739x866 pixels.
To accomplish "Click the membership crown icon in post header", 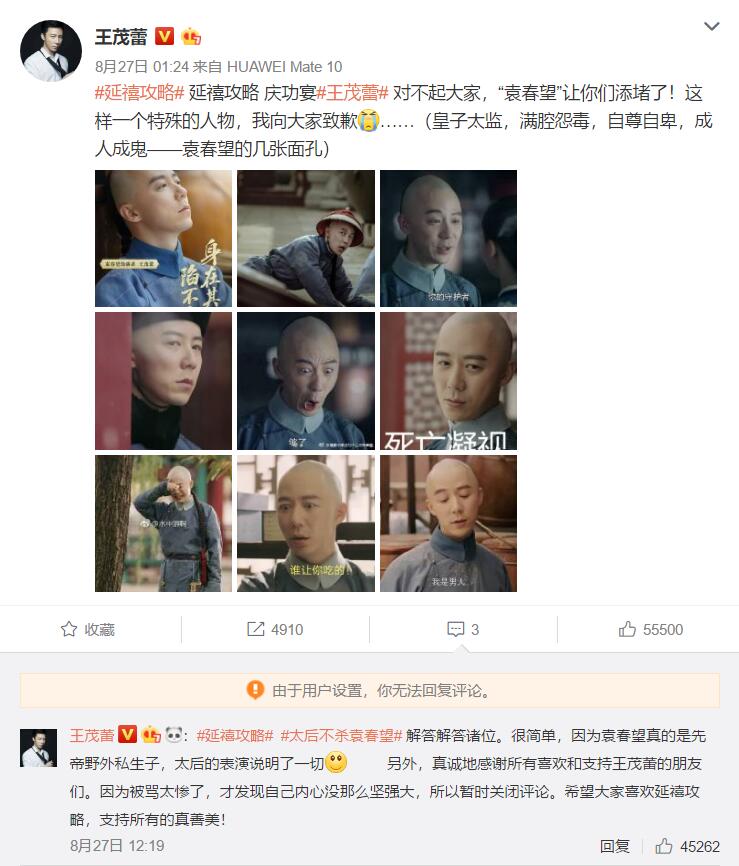I will (x=191, y=36).
